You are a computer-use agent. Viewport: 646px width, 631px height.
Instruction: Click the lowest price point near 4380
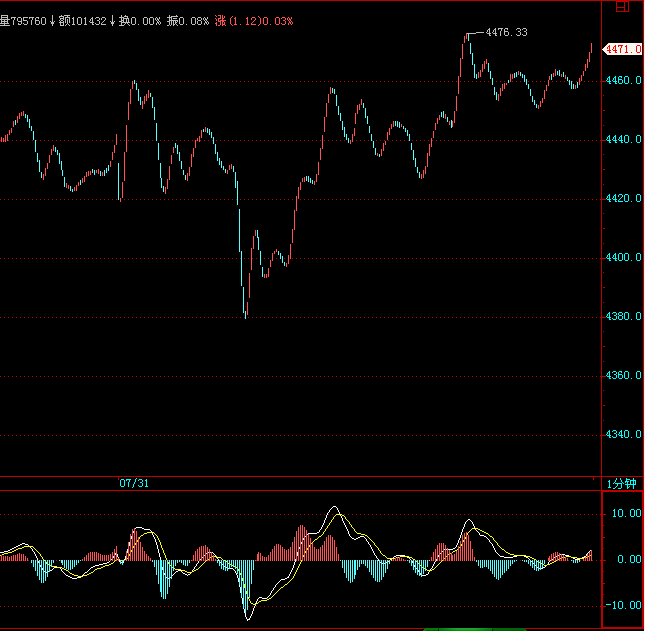pyautogui.click(x=245, y=315)
